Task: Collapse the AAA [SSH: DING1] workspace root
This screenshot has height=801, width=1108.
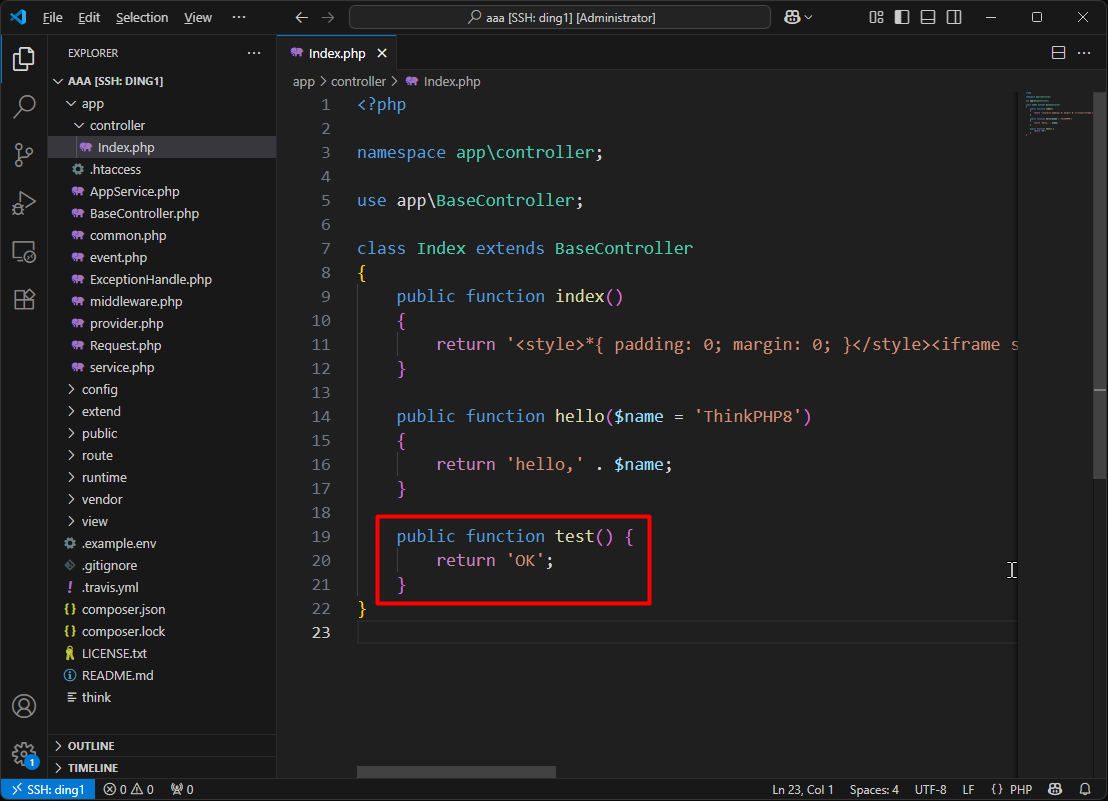Action: [x=163, y=81]
